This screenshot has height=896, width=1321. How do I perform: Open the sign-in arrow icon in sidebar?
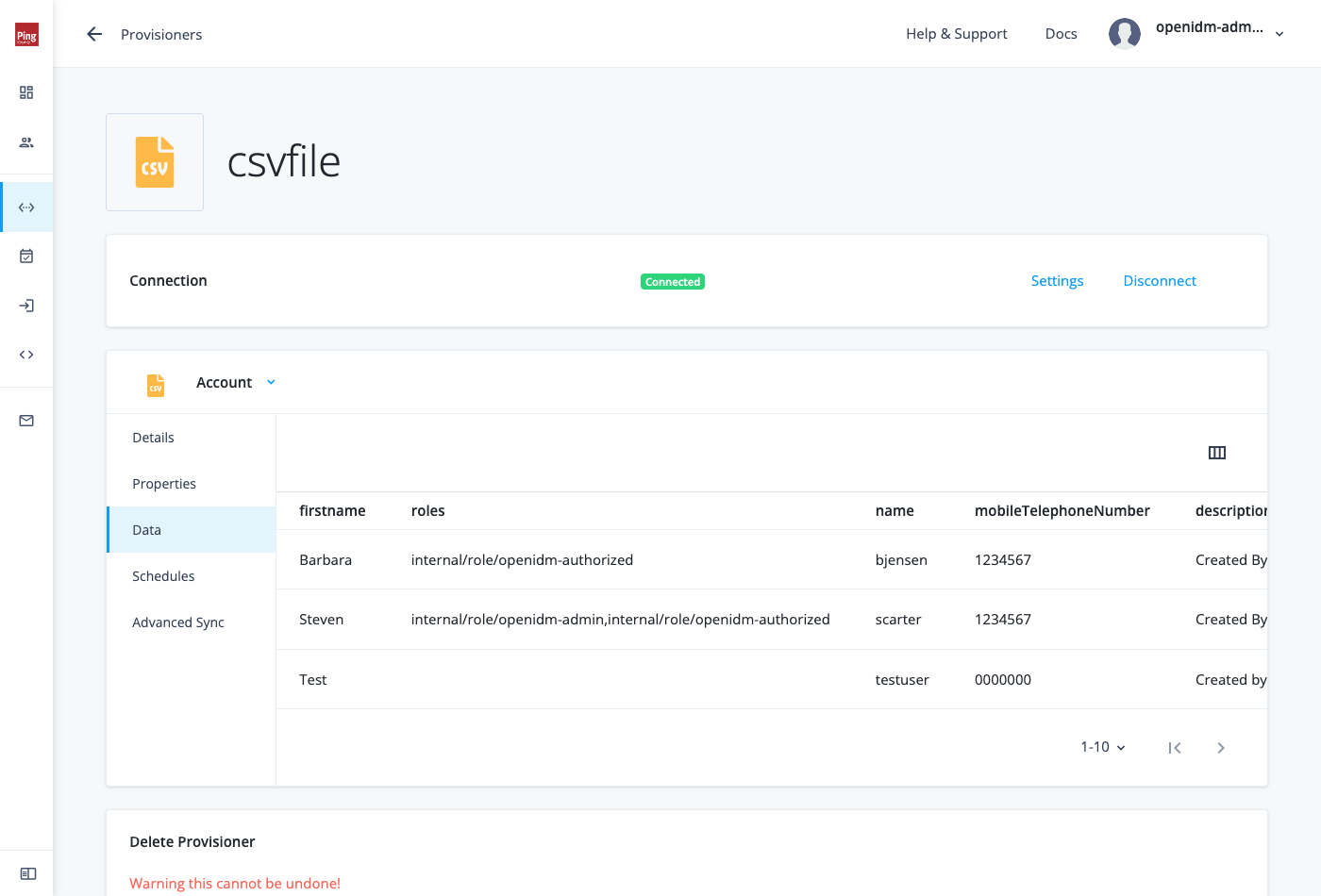pos(26,306)
